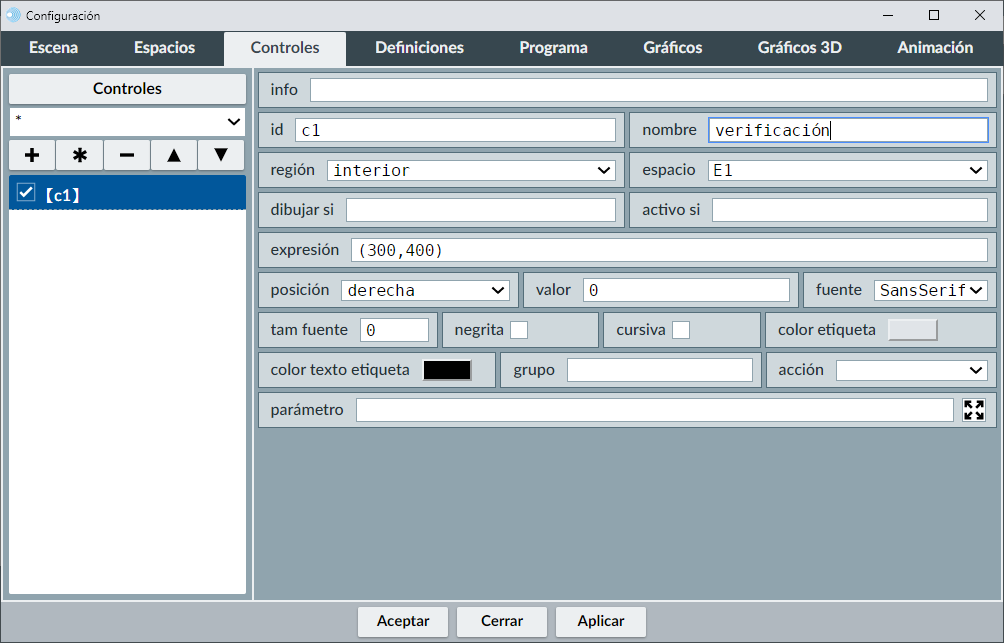Move control c1 down with arrow
This screenshot has height=643, width=1004.
(x=221, y=155)
